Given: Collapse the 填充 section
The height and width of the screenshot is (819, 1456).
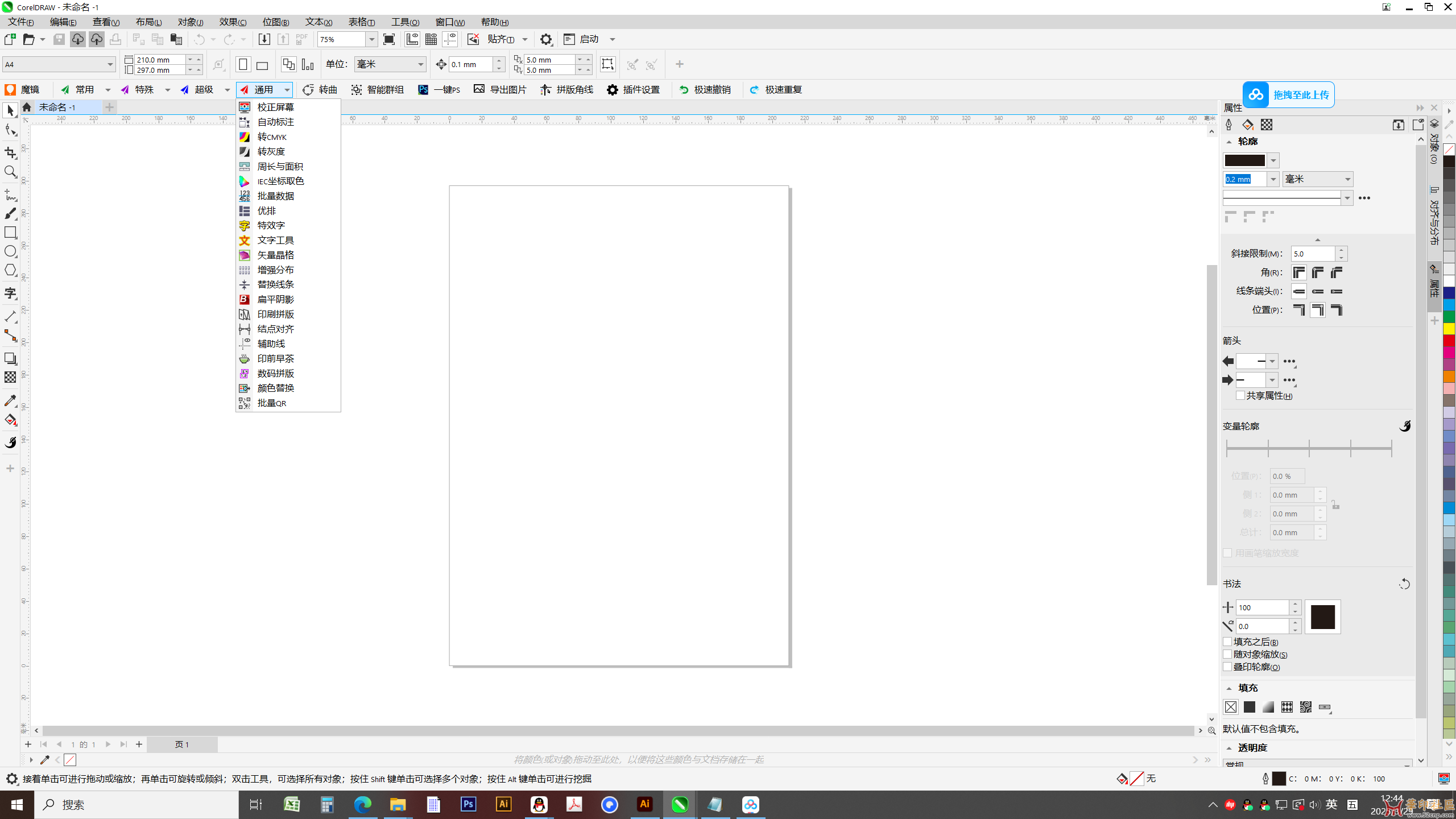Looking at the screenshot, I should pyautogui.click(x=1229, y=688).
